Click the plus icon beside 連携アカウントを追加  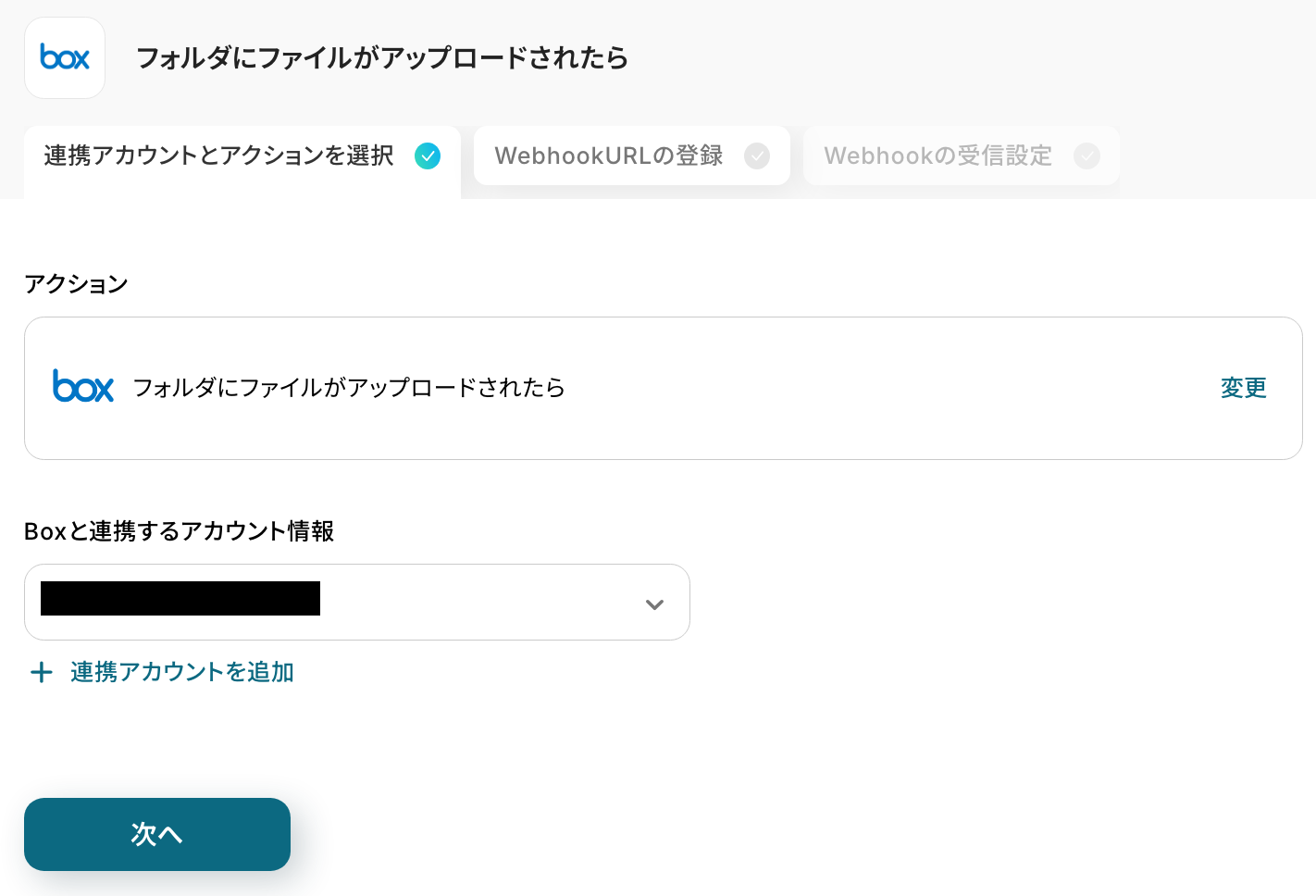point(42,672)
